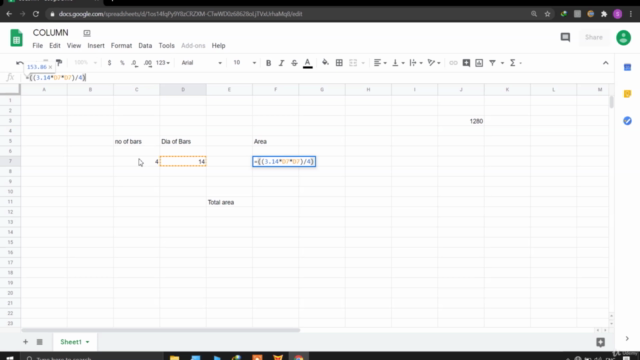Open the fill color picker

click(x=325, y=63)
